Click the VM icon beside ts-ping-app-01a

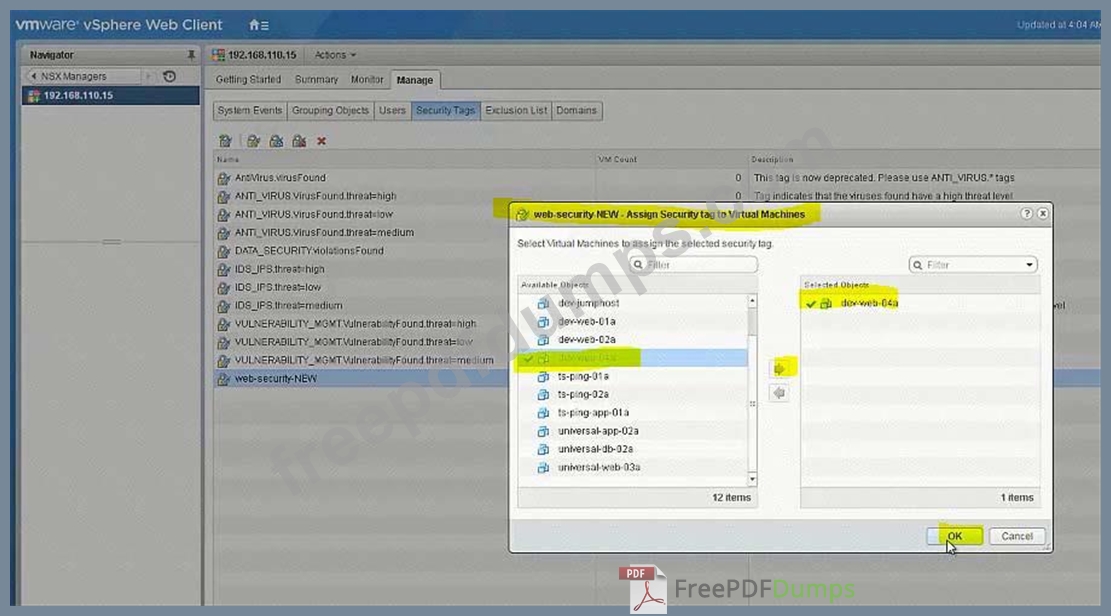tap(543, 413)
